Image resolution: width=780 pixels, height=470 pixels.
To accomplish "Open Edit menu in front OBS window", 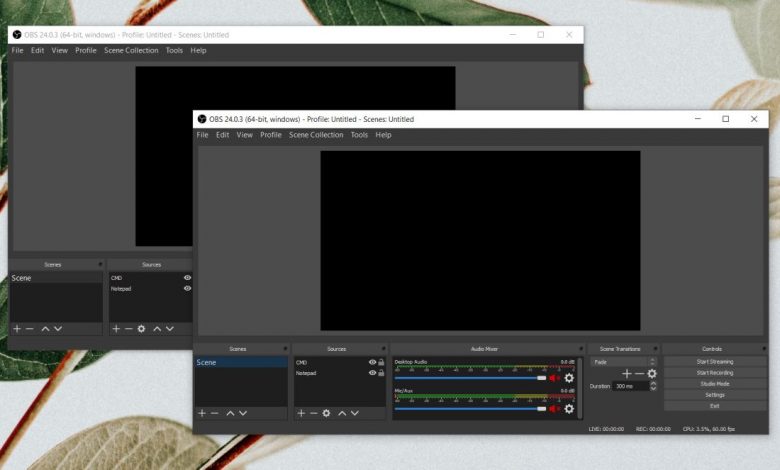I will tap(222, 135).
